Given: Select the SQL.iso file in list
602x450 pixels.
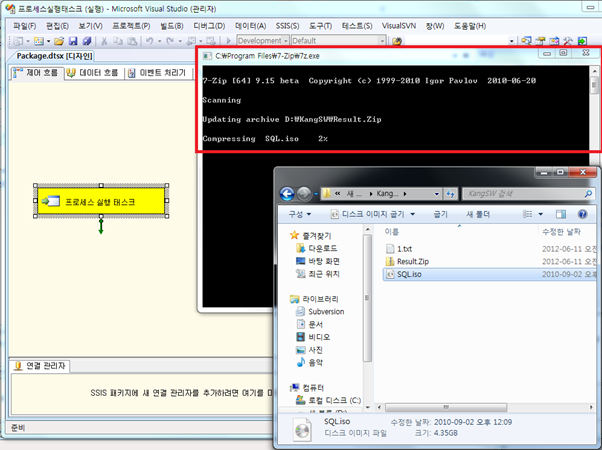Looking at the screenshot, I should (490, 274).
